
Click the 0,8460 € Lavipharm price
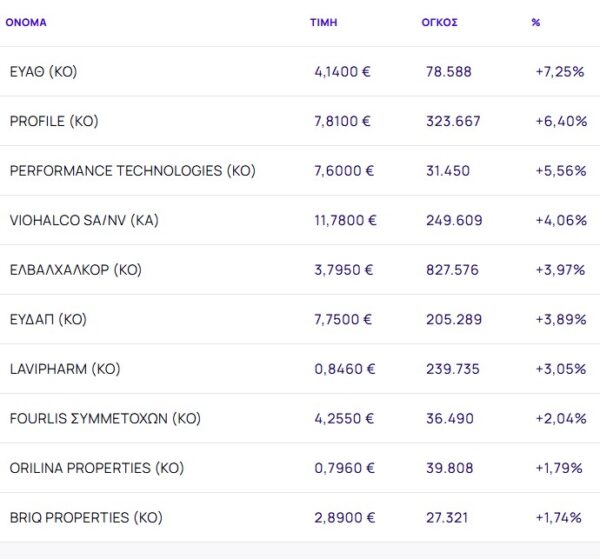(345, 369)
